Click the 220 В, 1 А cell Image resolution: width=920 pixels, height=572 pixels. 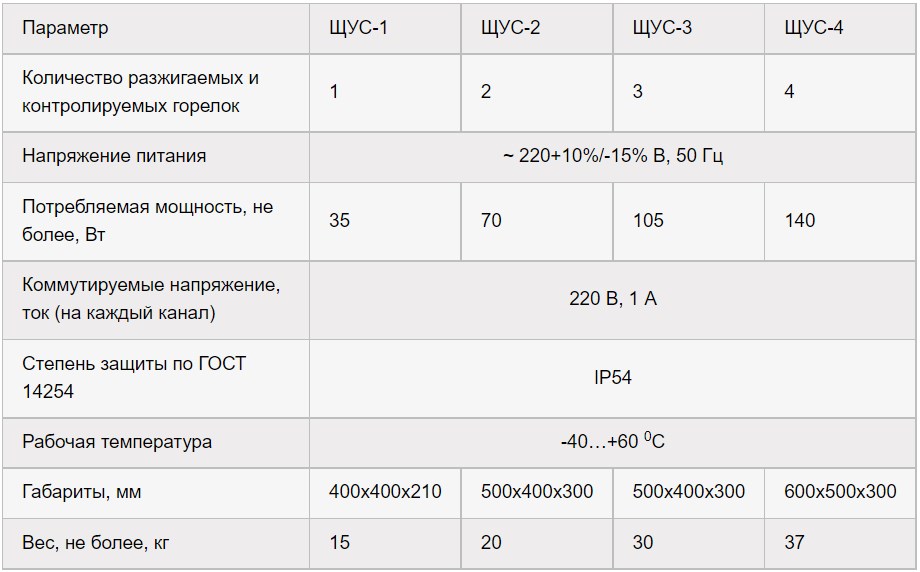tap(613, 300)
